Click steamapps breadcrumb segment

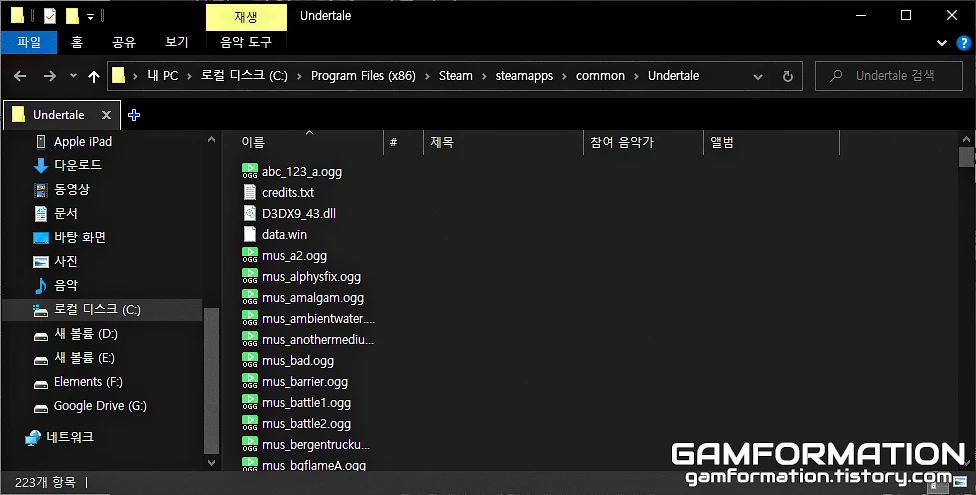coord(524,76)
